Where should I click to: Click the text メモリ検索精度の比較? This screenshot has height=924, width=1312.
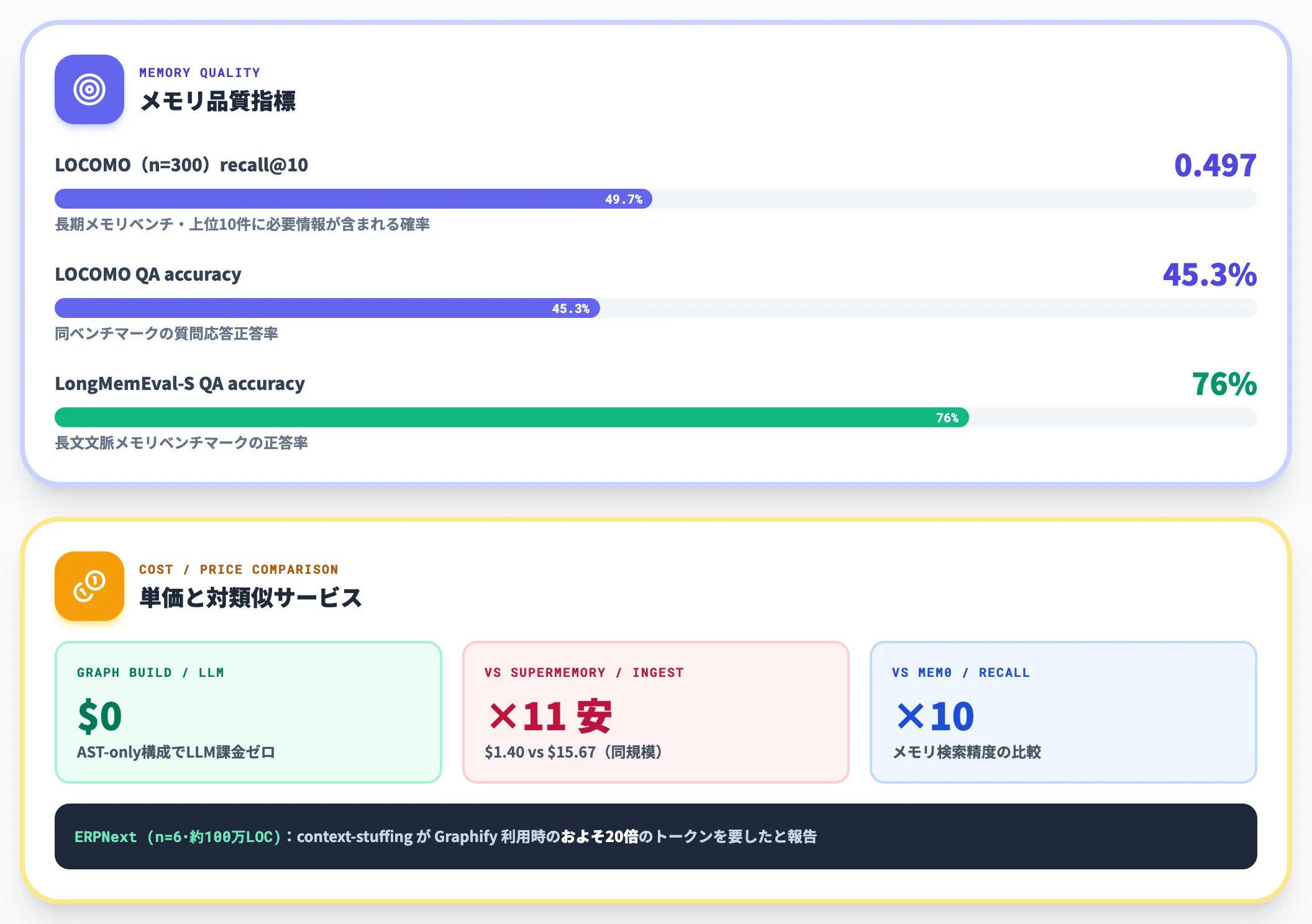[x=967, y=752]
